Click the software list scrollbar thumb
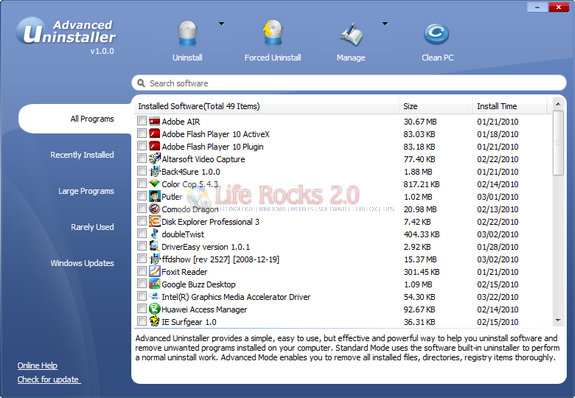Screen dimensions: 575x398 point(558,143)
